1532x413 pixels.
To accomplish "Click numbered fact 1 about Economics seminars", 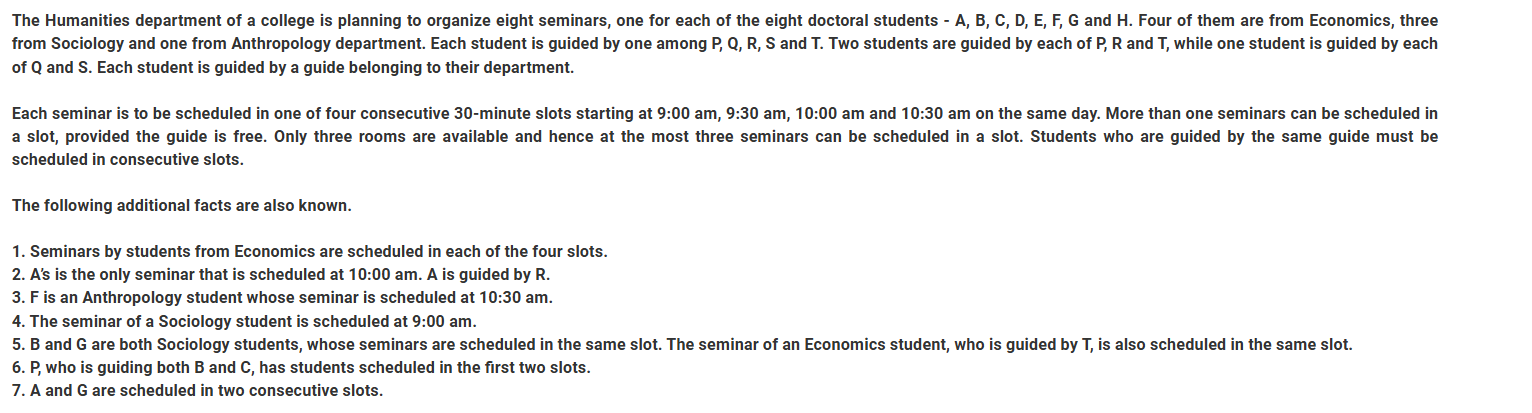I will pos(310,252).
